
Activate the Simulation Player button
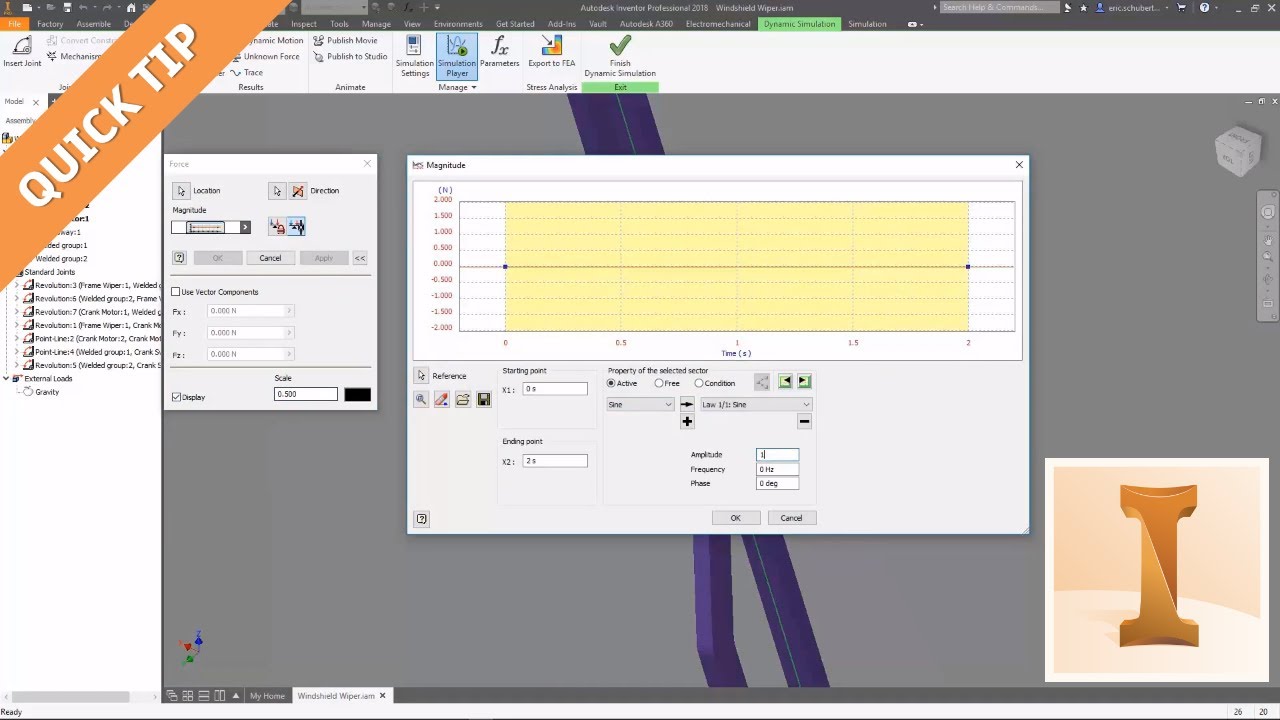click(x=457, y=56)
